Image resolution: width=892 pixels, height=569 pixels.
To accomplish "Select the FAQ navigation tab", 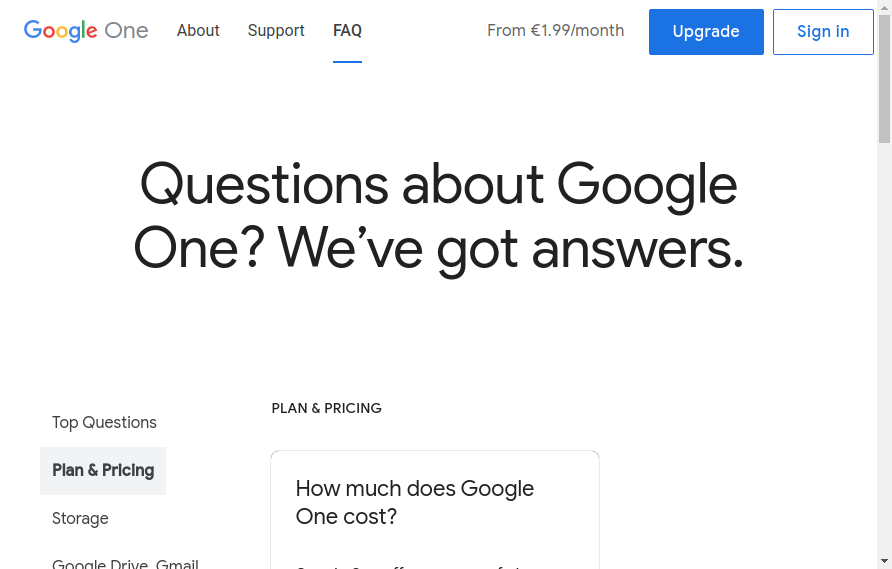I will pyautogui.click(x=348, y=31).
